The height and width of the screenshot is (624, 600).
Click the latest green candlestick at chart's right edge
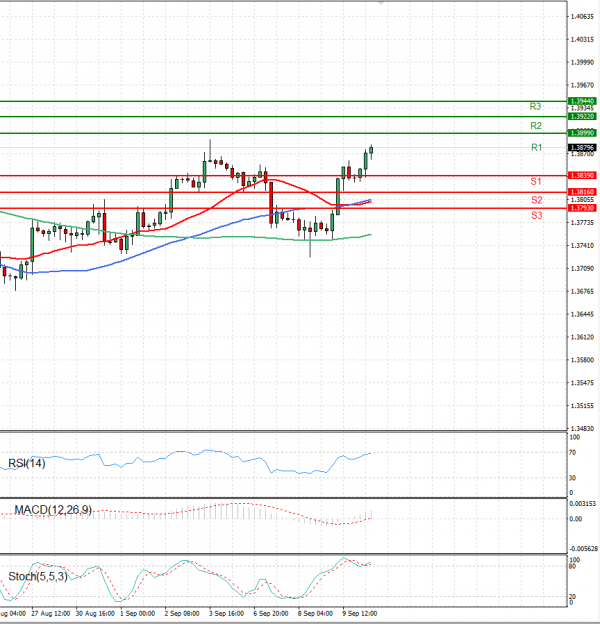click(x=371, y=150)
